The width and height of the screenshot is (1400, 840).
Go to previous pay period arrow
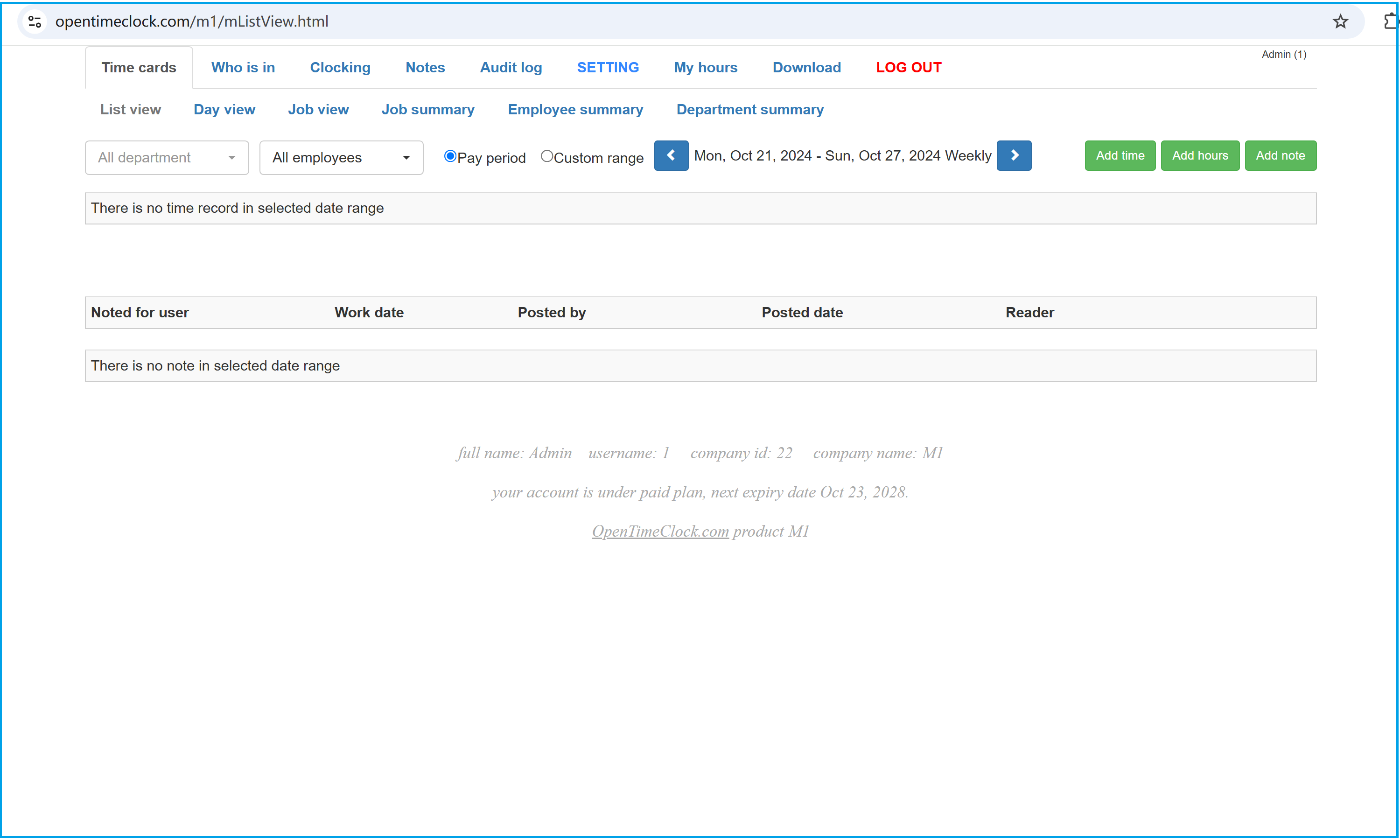pos(671,156)
